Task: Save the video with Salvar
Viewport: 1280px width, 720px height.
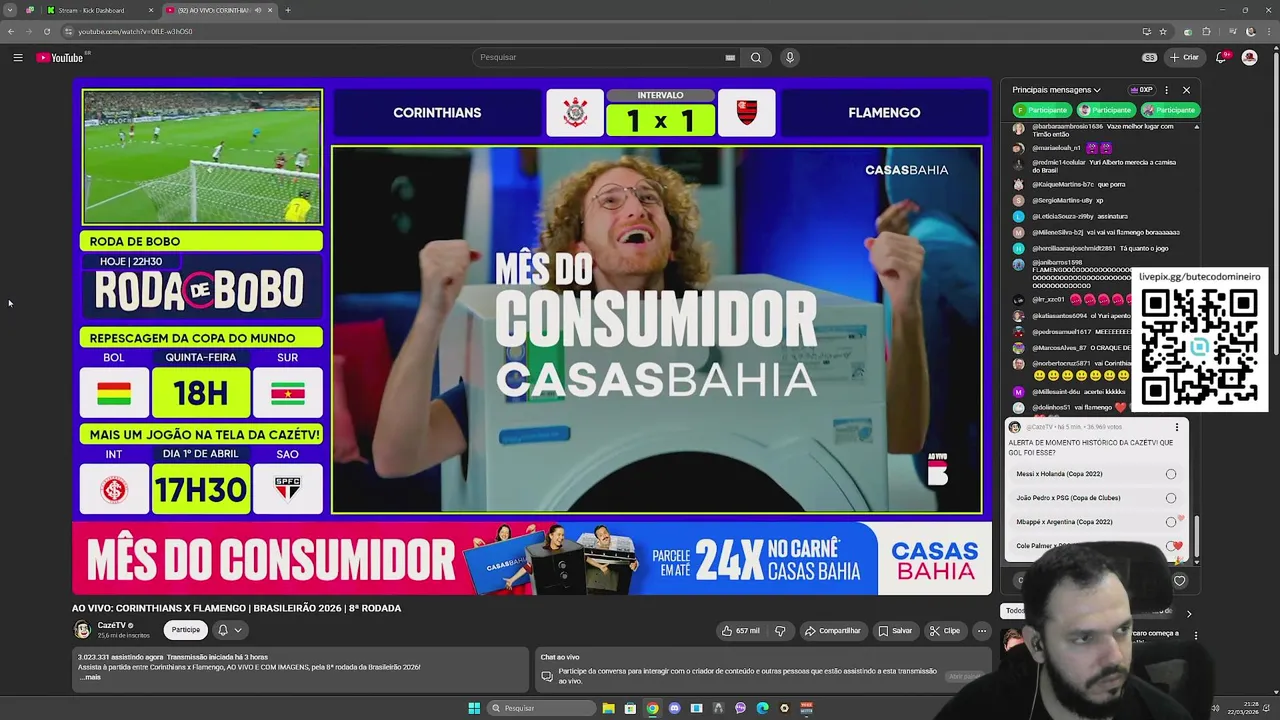Action: (895, 631)
